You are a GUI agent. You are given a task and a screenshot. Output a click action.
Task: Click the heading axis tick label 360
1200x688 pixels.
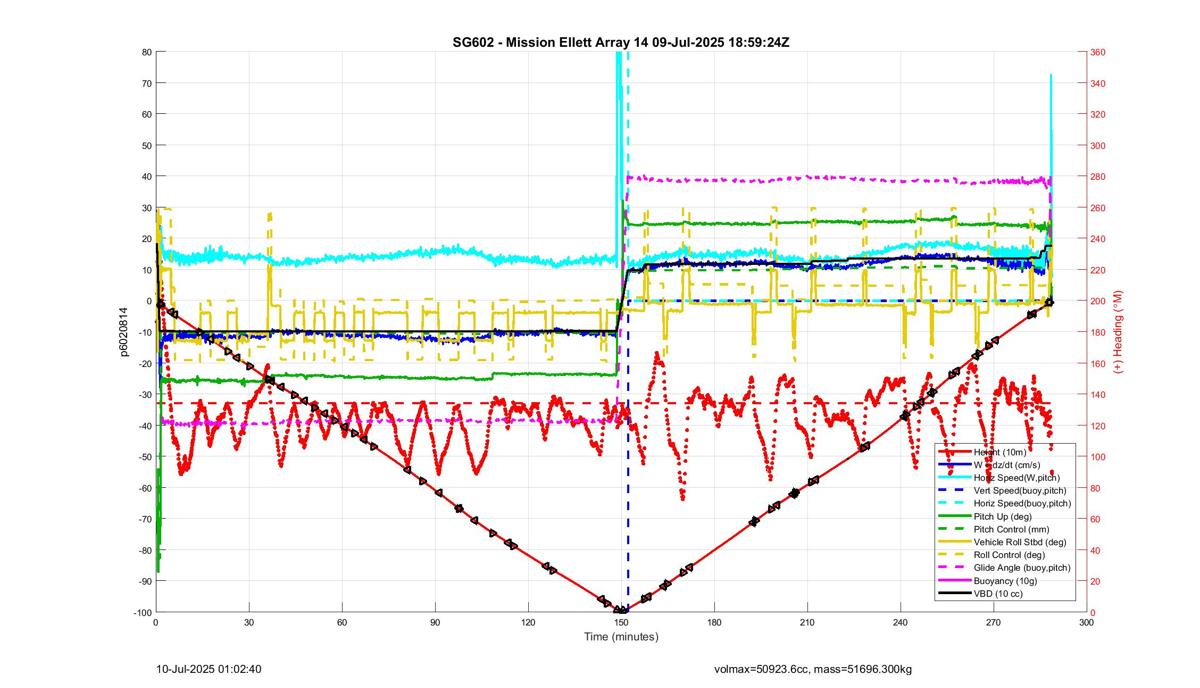tap(1098, 52)
